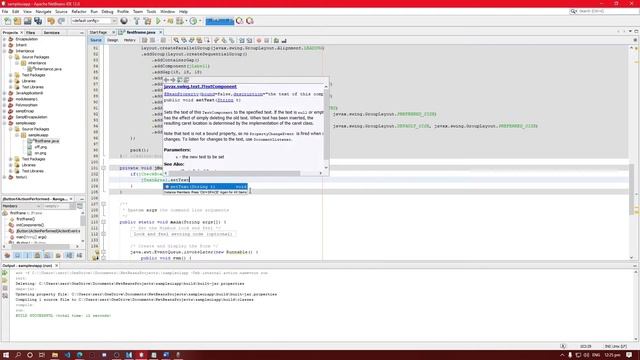This screenshot has width=640, height=360.
Task: Select JavaApplication8 project
Action: click(x=29, y=93)
